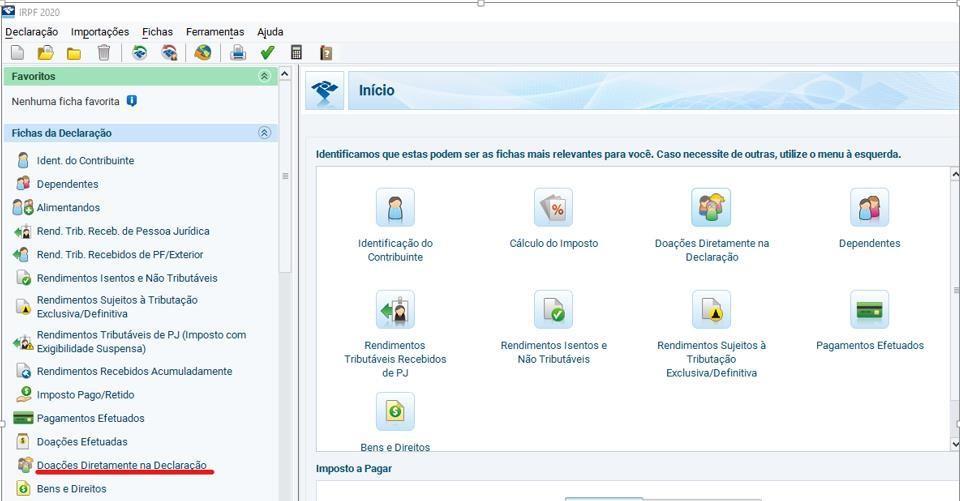The width and height of the screenshot is (960, 501).
Task: Click the second Receita globe toolbar icon
Action: coord(170,53)
